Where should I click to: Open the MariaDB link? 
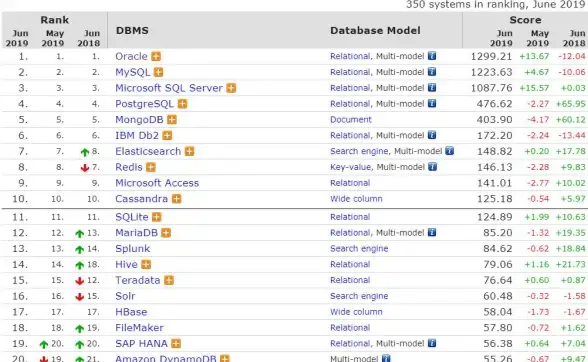136,233
